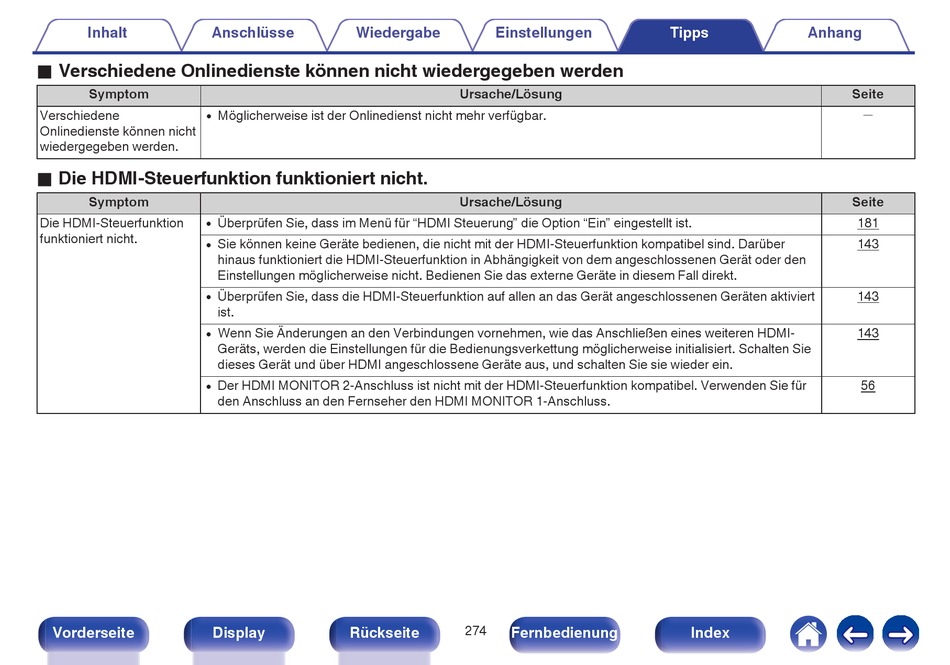Open the Einstellungen tab
Image resolution: width=950 pixels, height=665 pixels.
click(x=543, y=33)
